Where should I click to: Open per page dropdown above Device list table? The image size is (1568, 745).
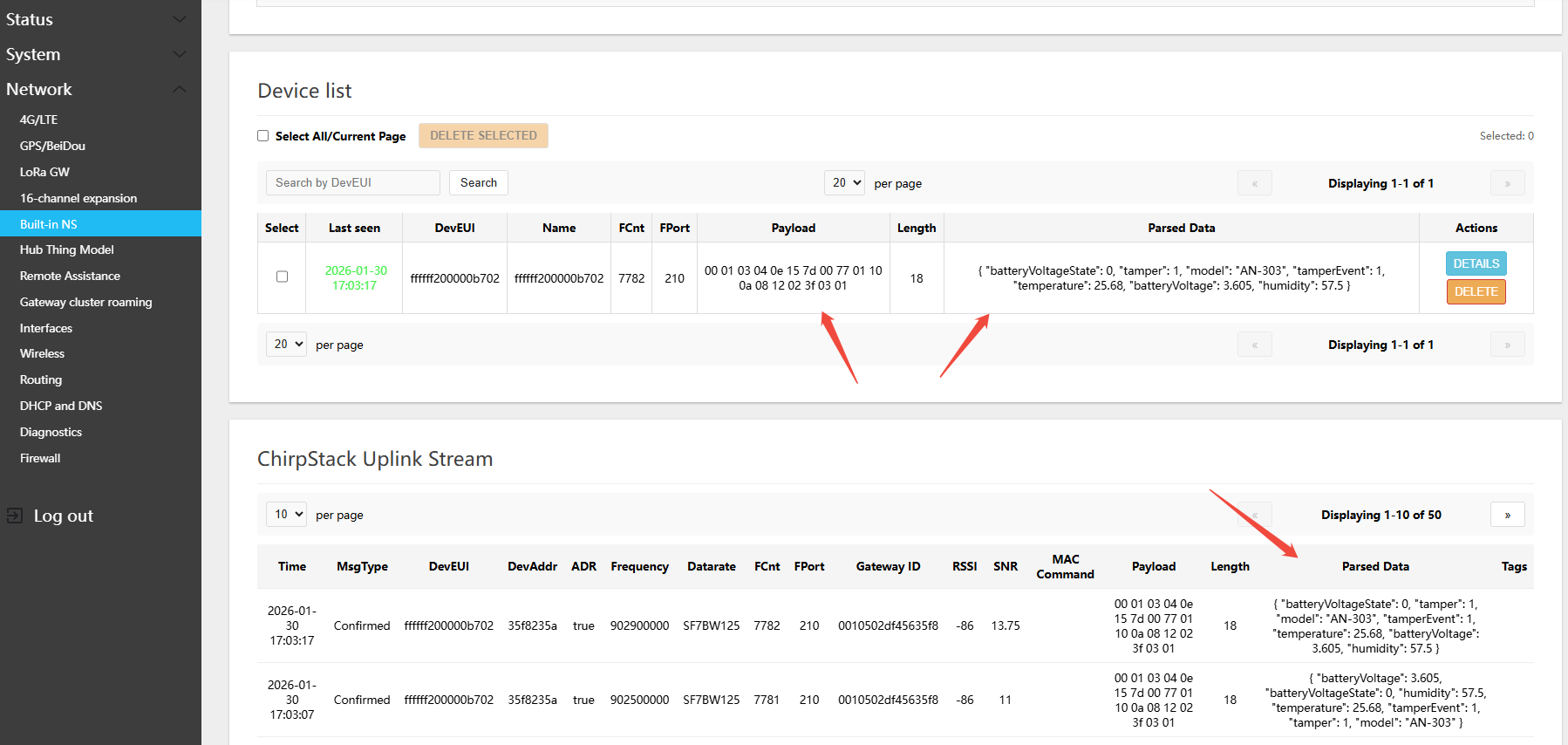843,183
